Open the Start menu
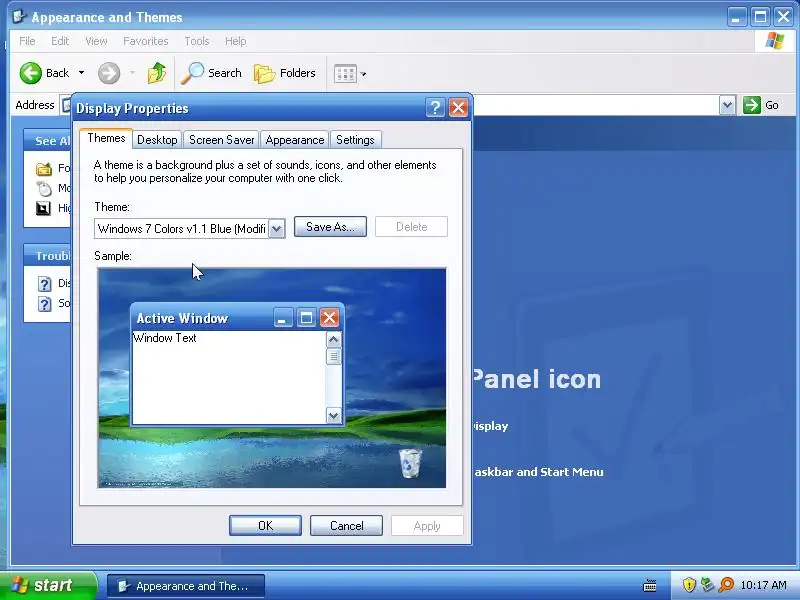The height and width of the screenshot is (600, 800). click(x=48, y=585)
